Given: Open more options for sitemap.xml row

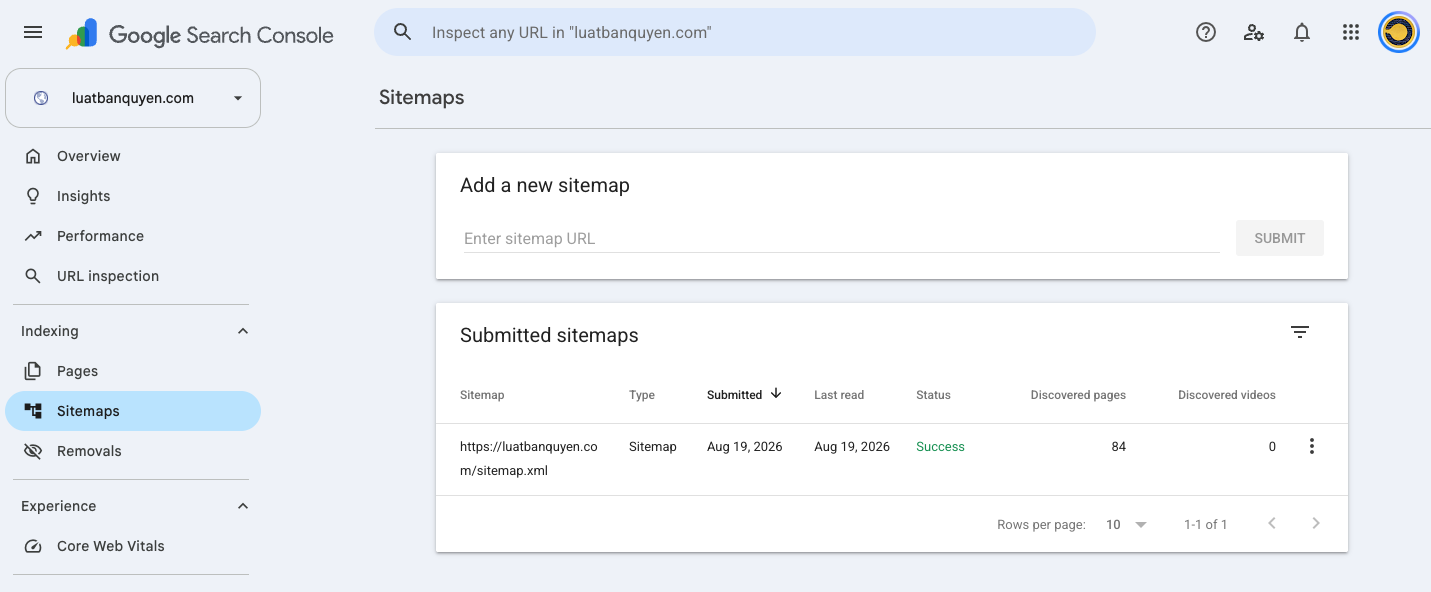Looking at the screenshot, I should [x=1312, y=447].
